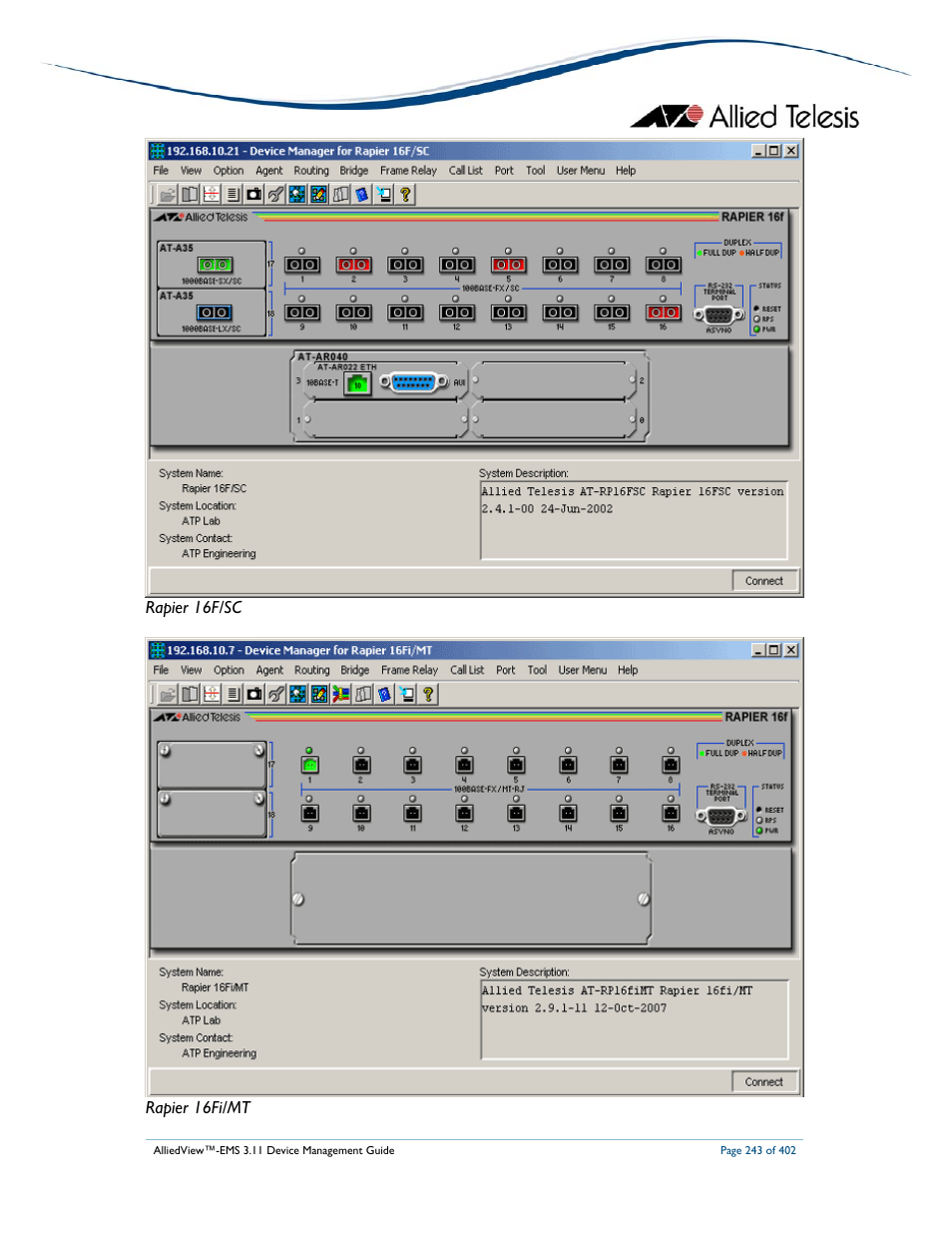Image resolution: width=952 pixels, height=1233 pixels.
Task: Click System Description box showing version 2.9.1-11
Action: (x=634, y=1019)
